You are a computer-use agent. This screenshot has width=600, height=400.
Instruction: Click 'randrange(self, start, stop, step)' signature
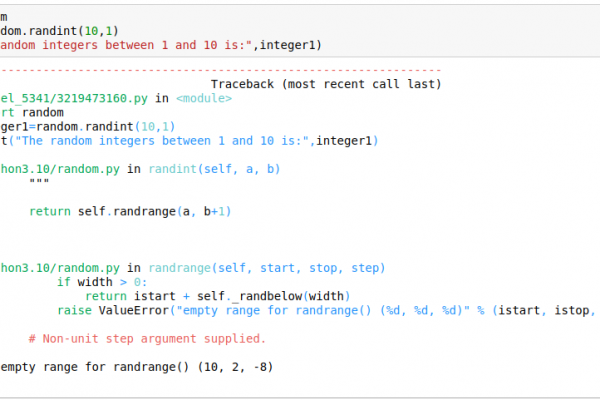click(267, 268)
